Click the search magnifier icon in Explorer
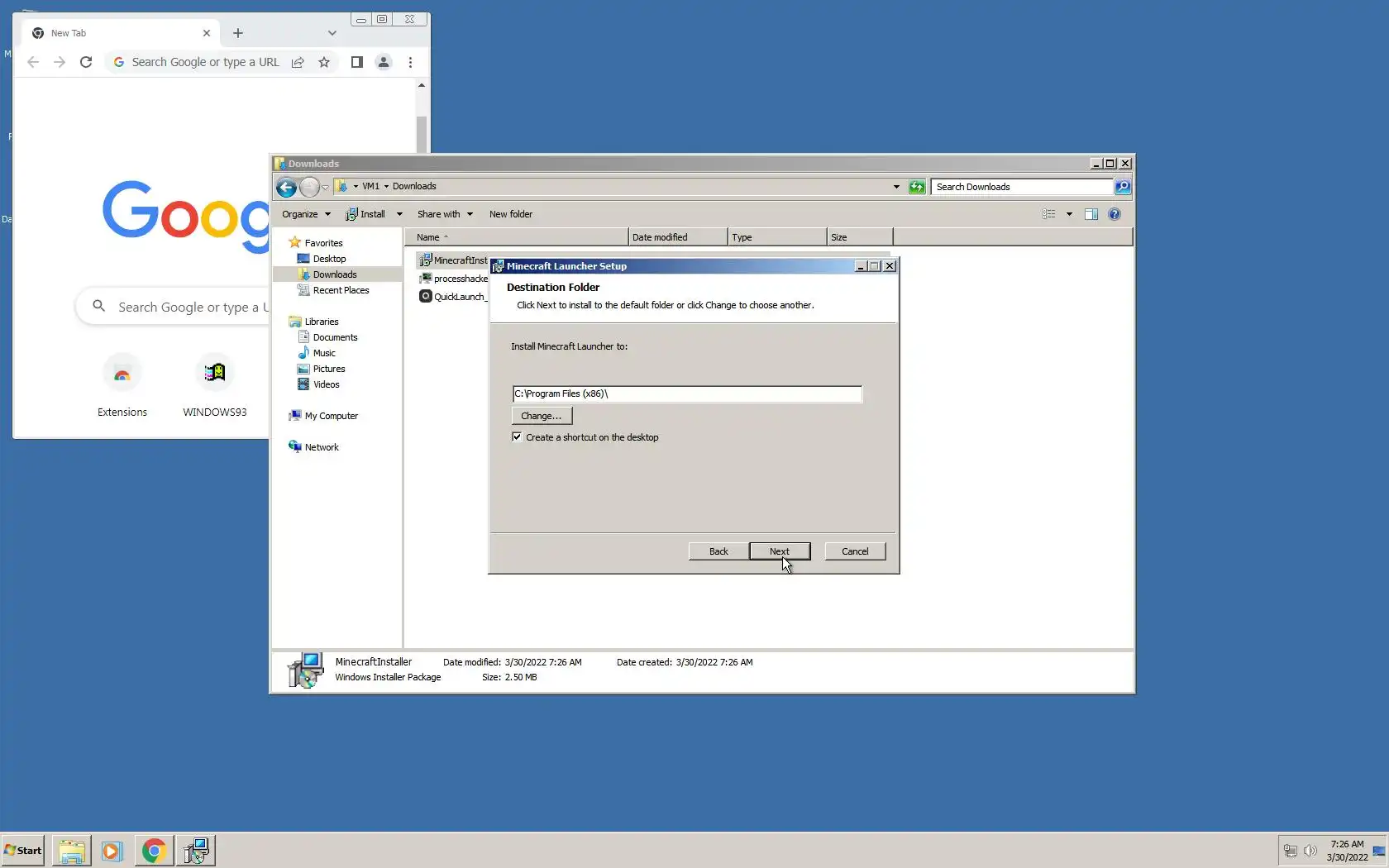This screenshot has width=1389, height=868. point(1123,187)
